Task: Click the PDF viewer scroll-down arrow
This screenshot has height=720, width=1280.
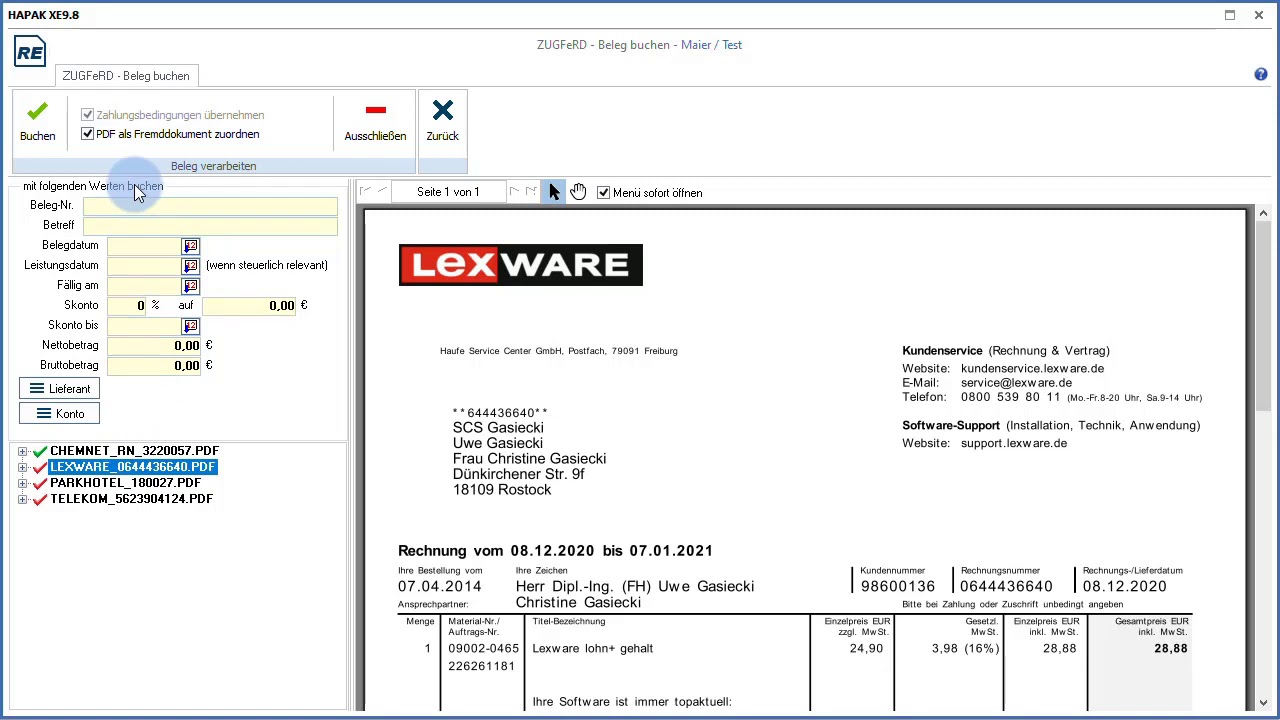Action: click(x=1263, y=702)
